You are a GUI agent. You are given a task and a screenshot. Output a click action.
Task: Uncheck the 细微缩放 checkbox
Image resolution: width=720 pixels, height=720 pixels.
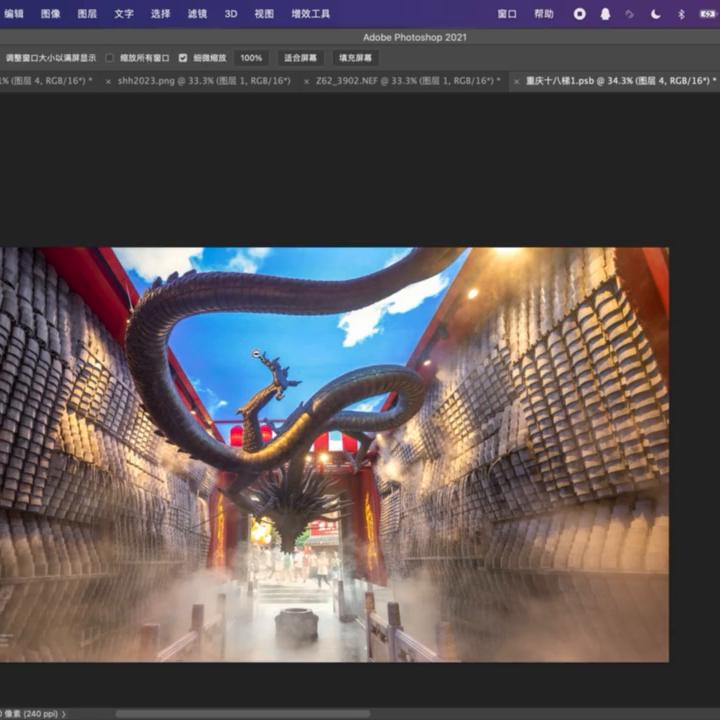[183, 58]
